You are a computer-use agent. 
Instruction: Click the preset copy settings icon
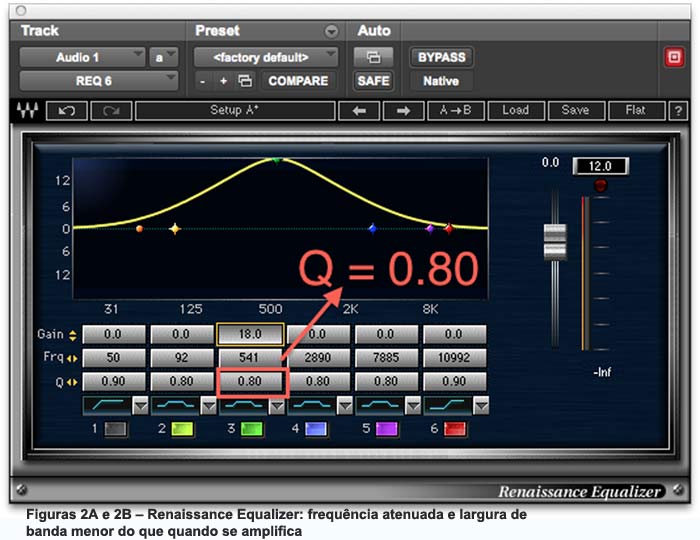[x=245, y=81]
